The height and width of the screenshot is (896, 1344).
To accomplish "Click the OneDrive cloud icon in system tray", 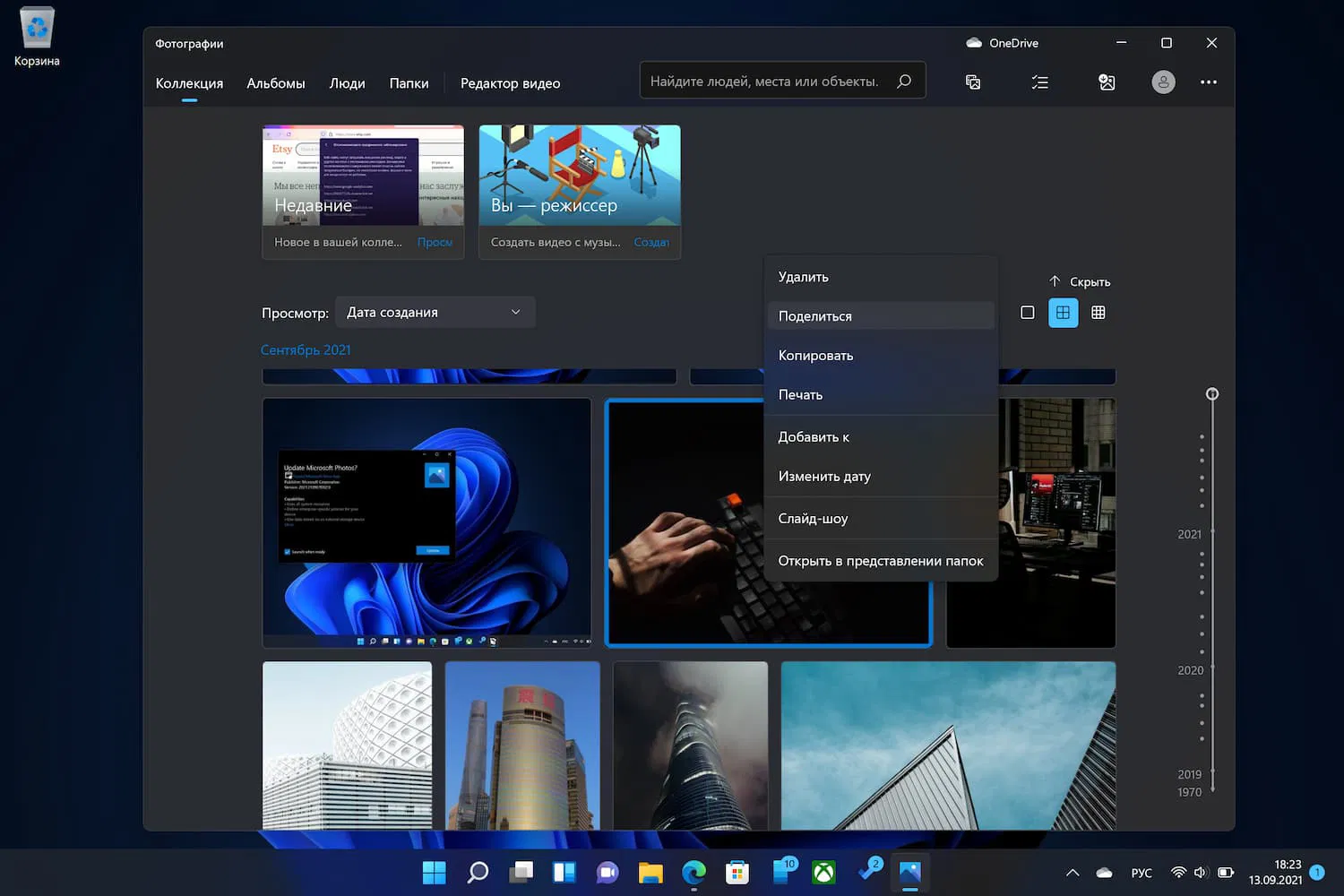I will [x=1104, y=873].
